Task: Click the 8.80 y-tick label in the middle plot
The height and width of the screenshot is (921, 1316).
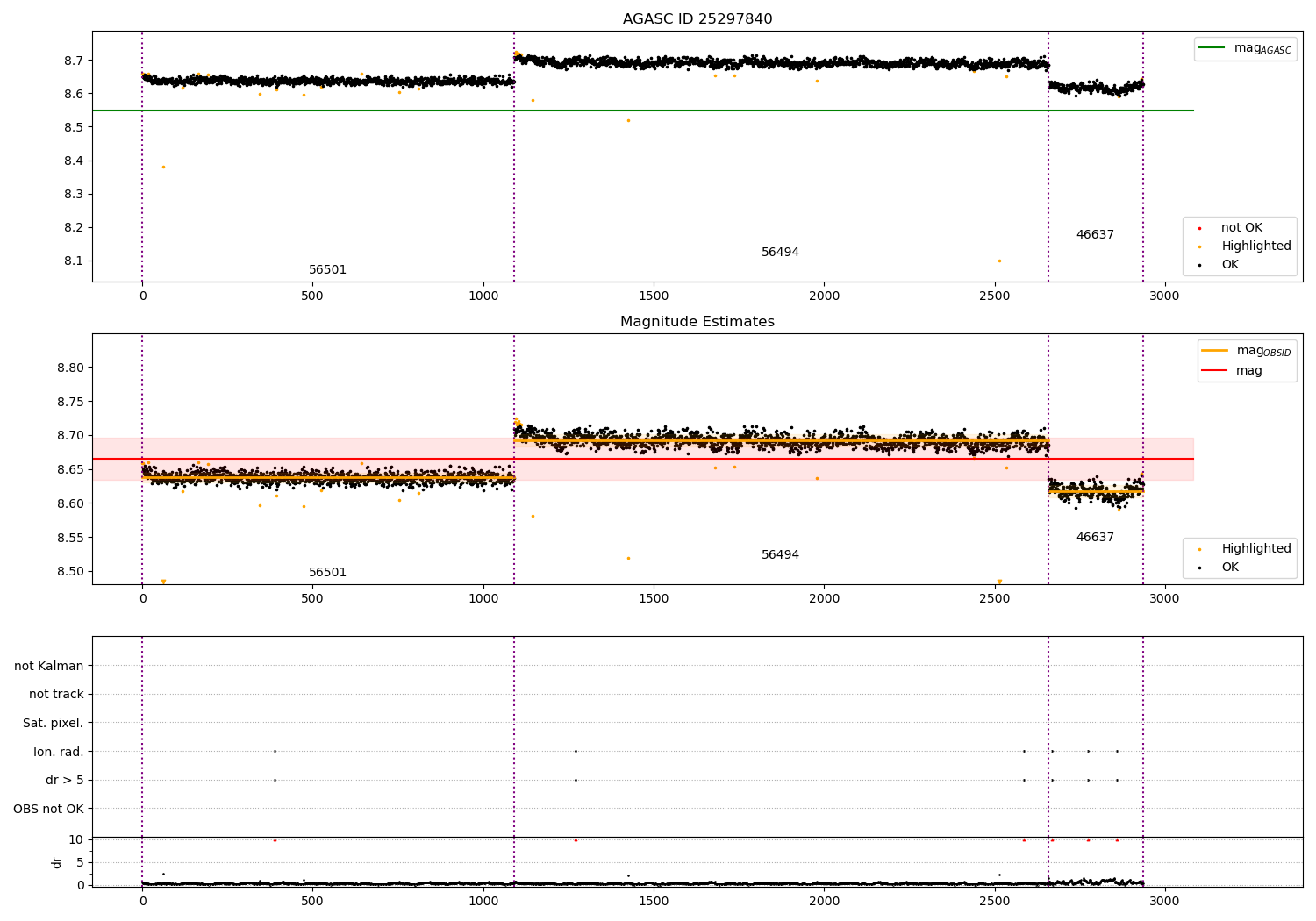Action: tap(70, 368)
